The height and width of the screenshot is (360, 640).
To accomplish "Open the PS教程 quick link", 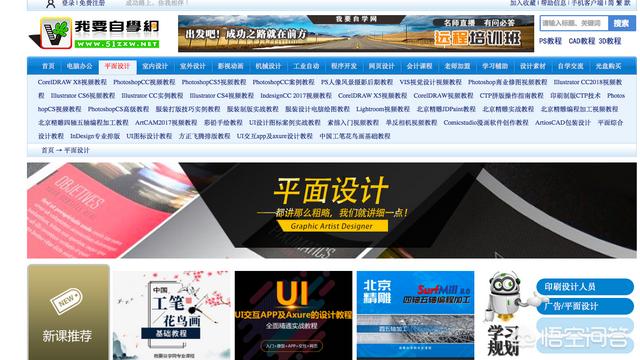I will tap(550, 41).
